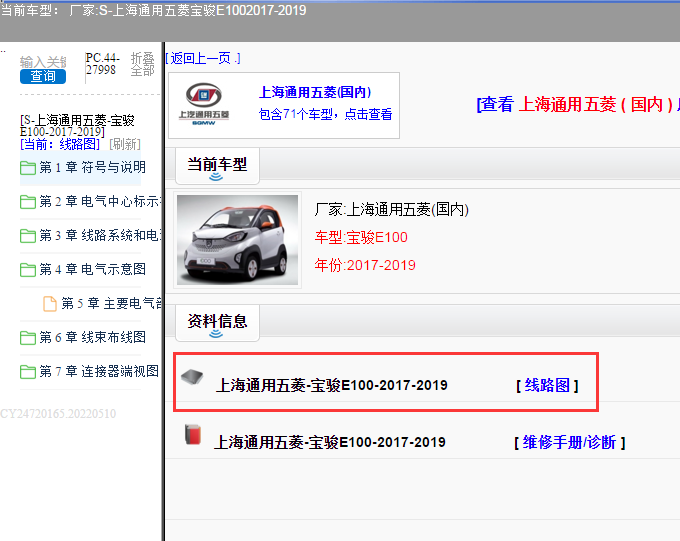
Task: Open the SGMW brand logo thumbnail
Action: (x=204, y=104)
